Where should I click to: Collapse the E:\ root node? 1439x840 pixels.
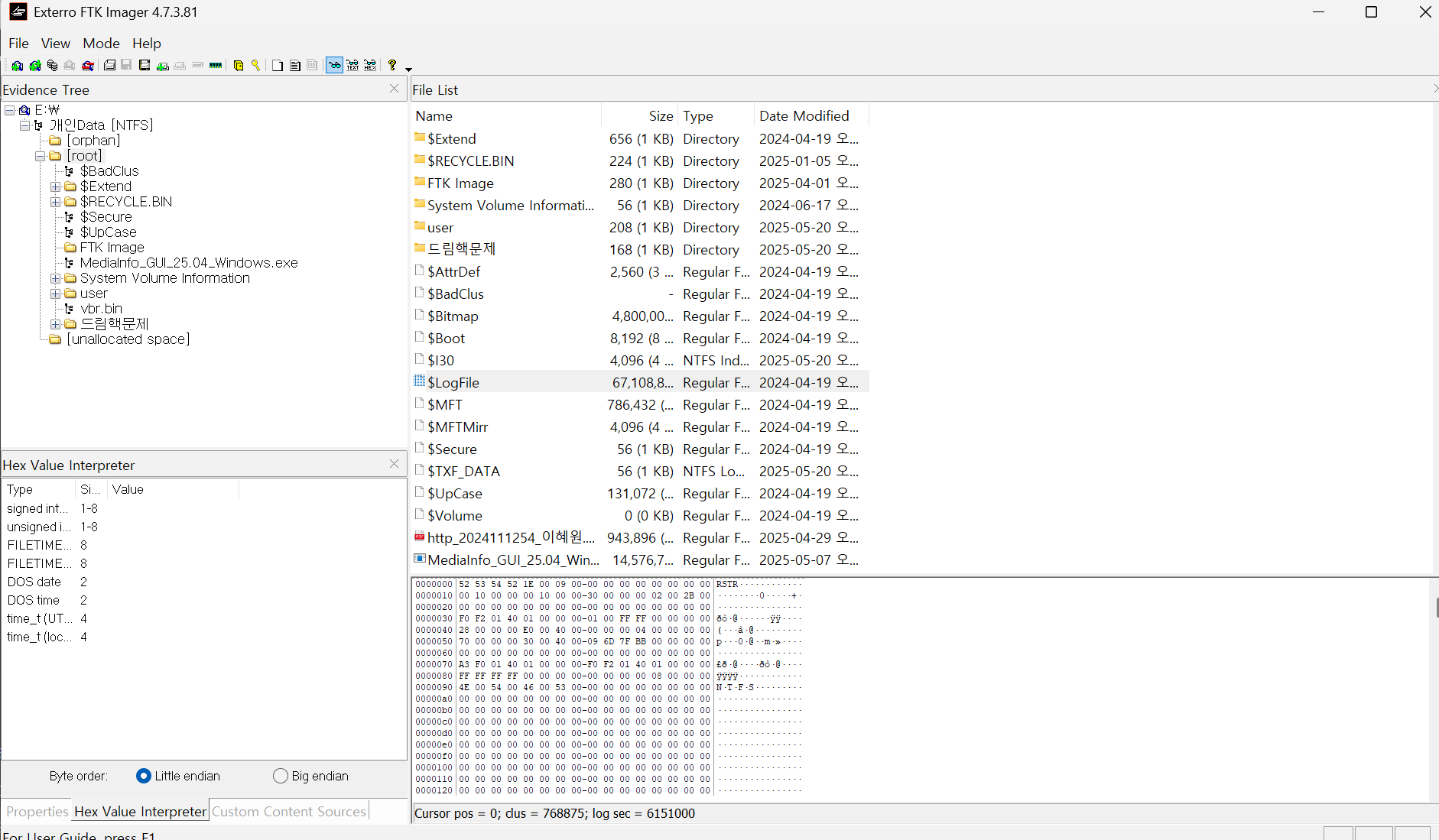(9, 110)
